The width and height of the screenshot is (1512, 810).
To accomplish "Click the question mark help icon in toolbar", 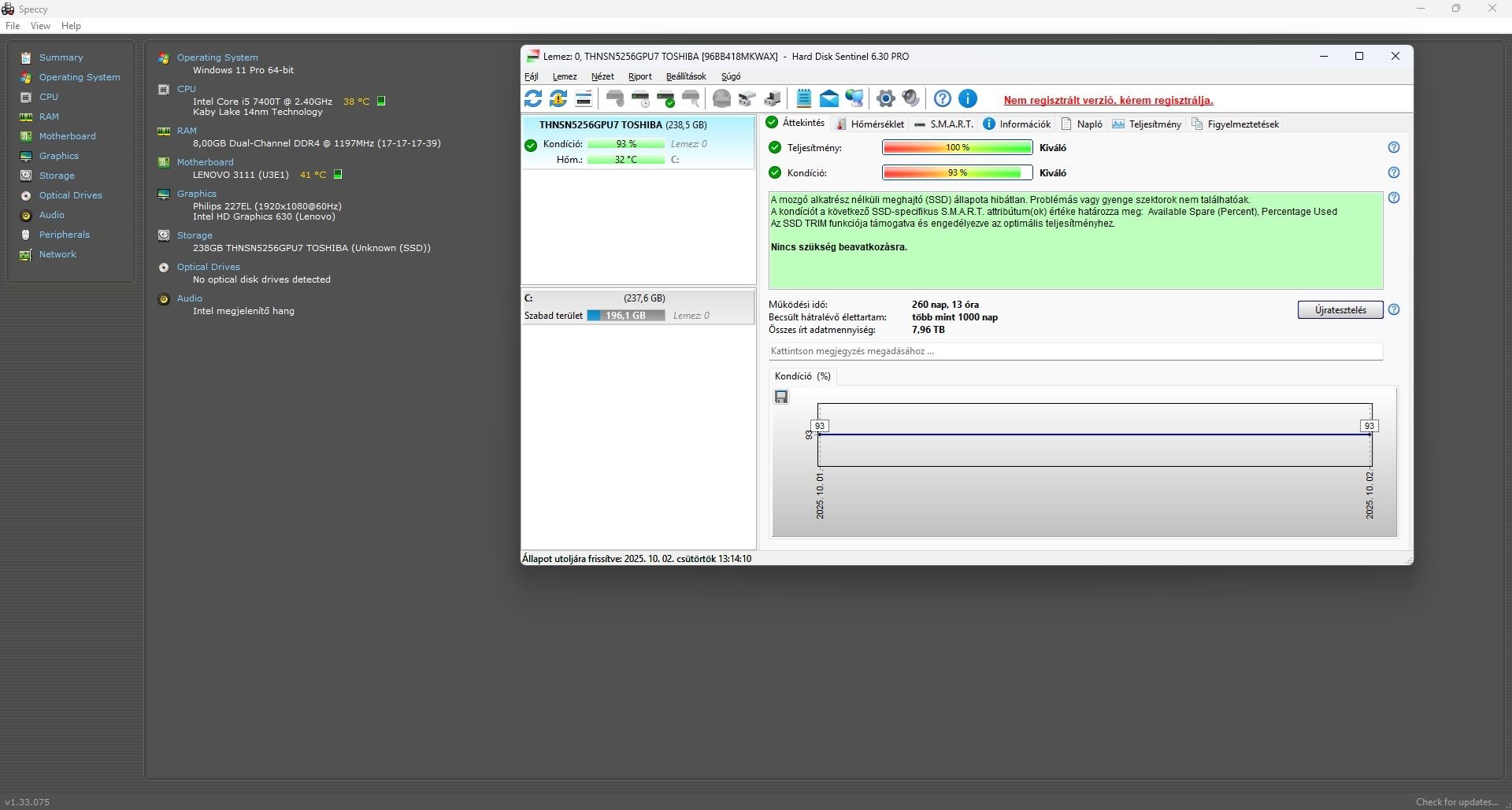I will click(x=943, y=98).
